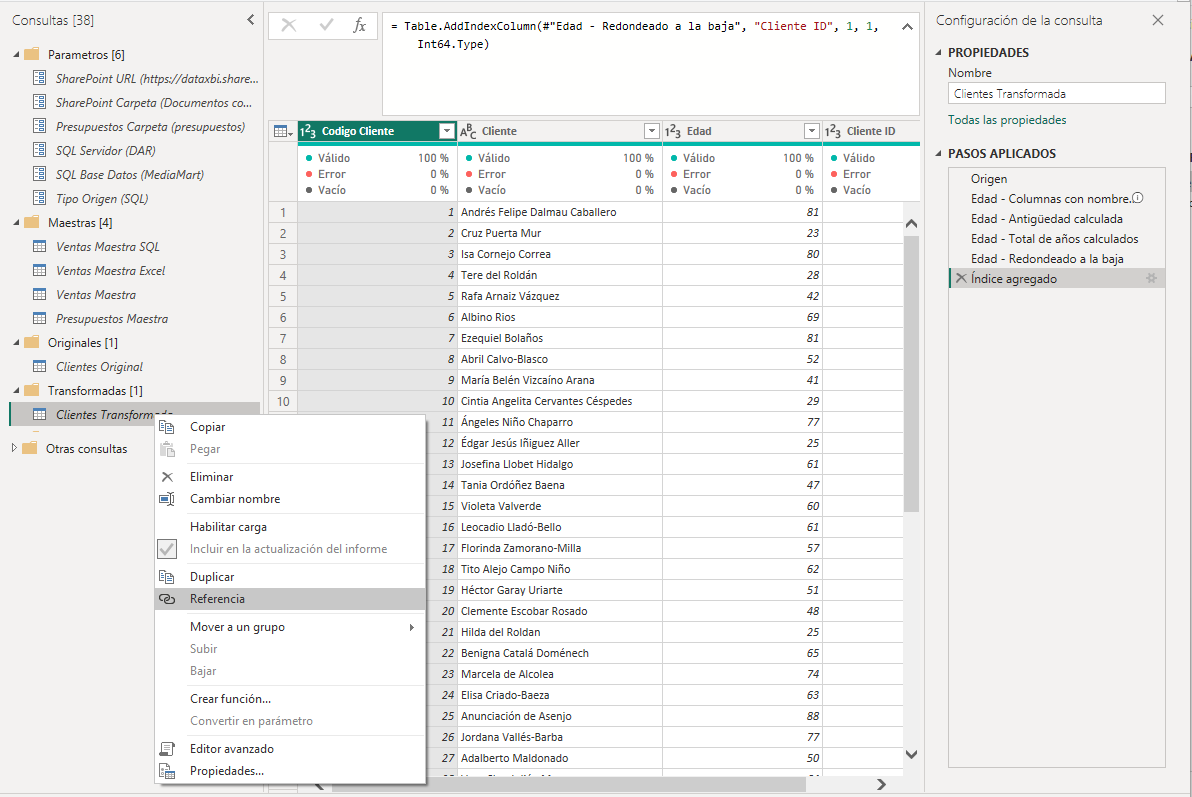Click the Copiar icon in the context menu
Screen dimensions: 1192x797
tap(167, 427)
